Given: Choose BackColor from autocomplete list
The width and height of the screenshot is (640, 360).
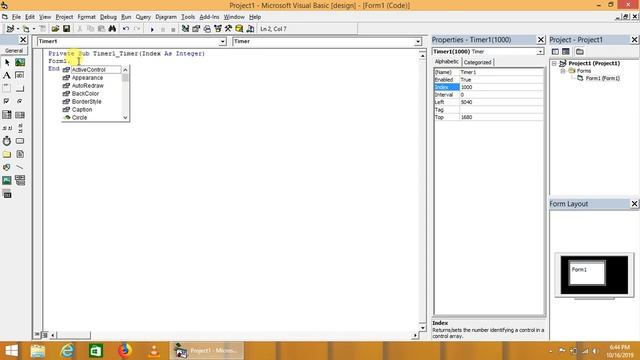Looking at the screenshot, I should coord(85,93).
